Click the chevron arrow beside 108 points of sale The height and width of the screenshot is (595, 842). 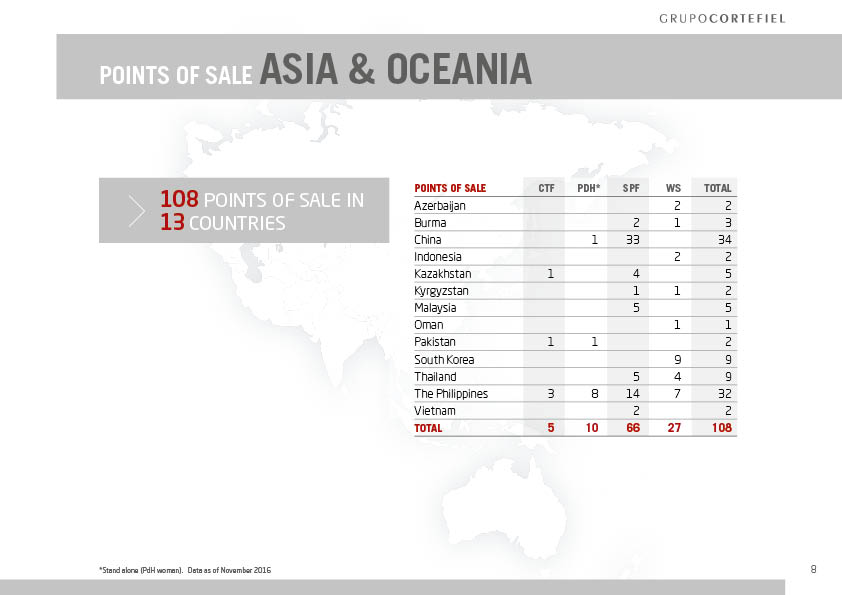click(136, 211)
